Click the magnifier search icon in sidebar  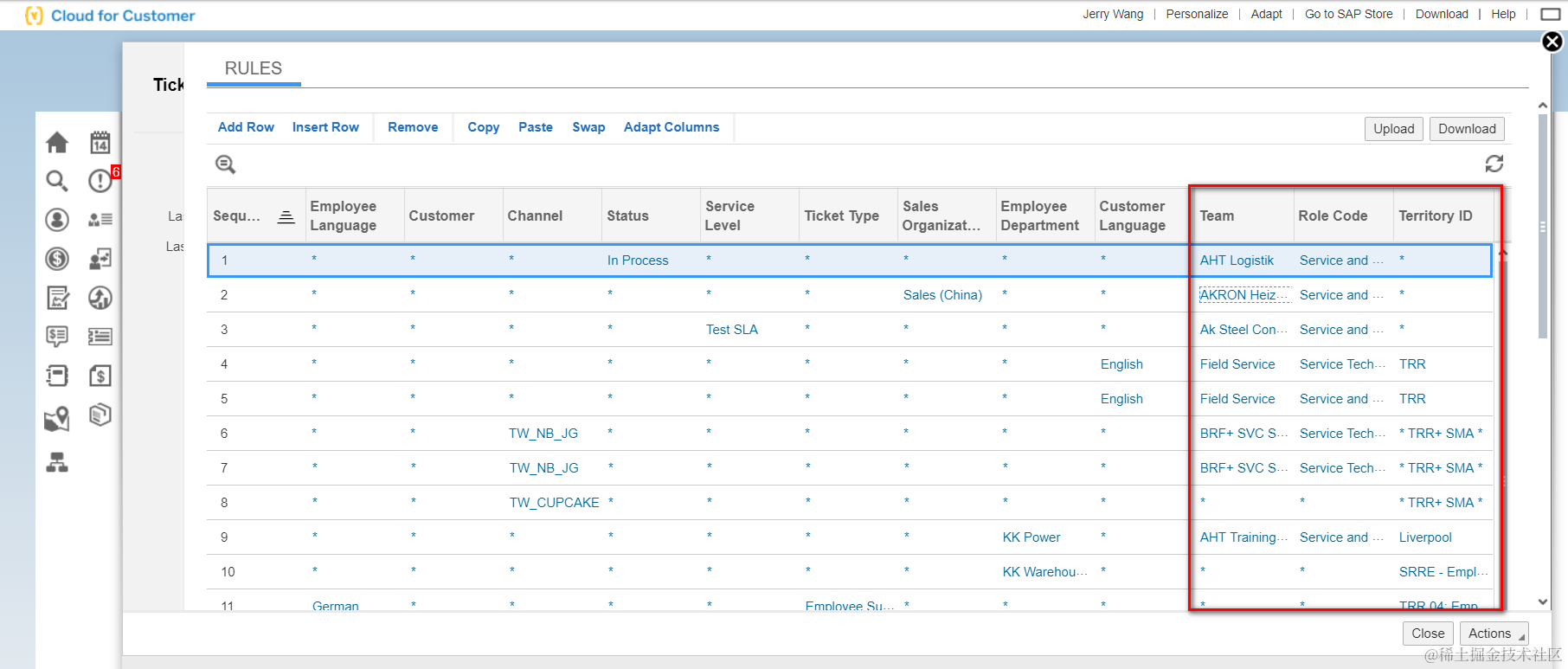(57, 180)
